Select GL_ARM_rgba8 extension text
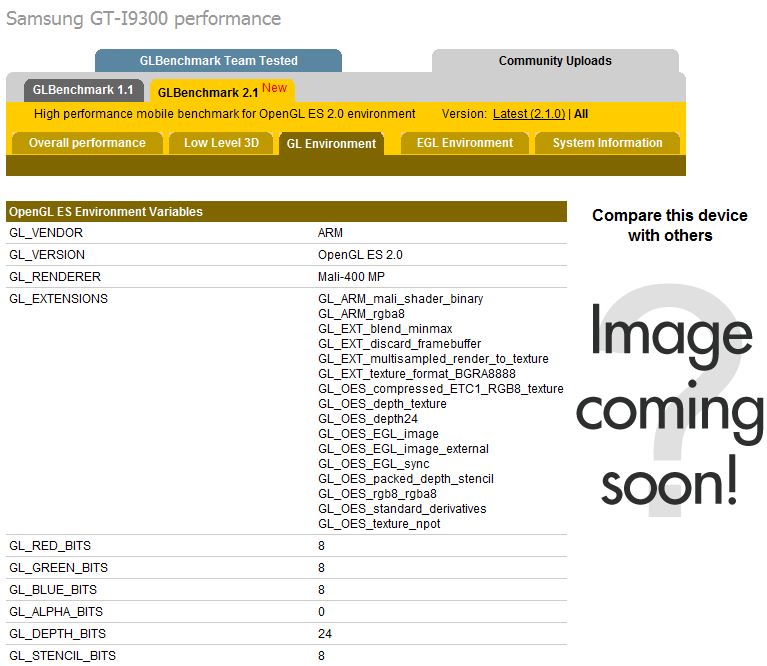 (361, 314)
